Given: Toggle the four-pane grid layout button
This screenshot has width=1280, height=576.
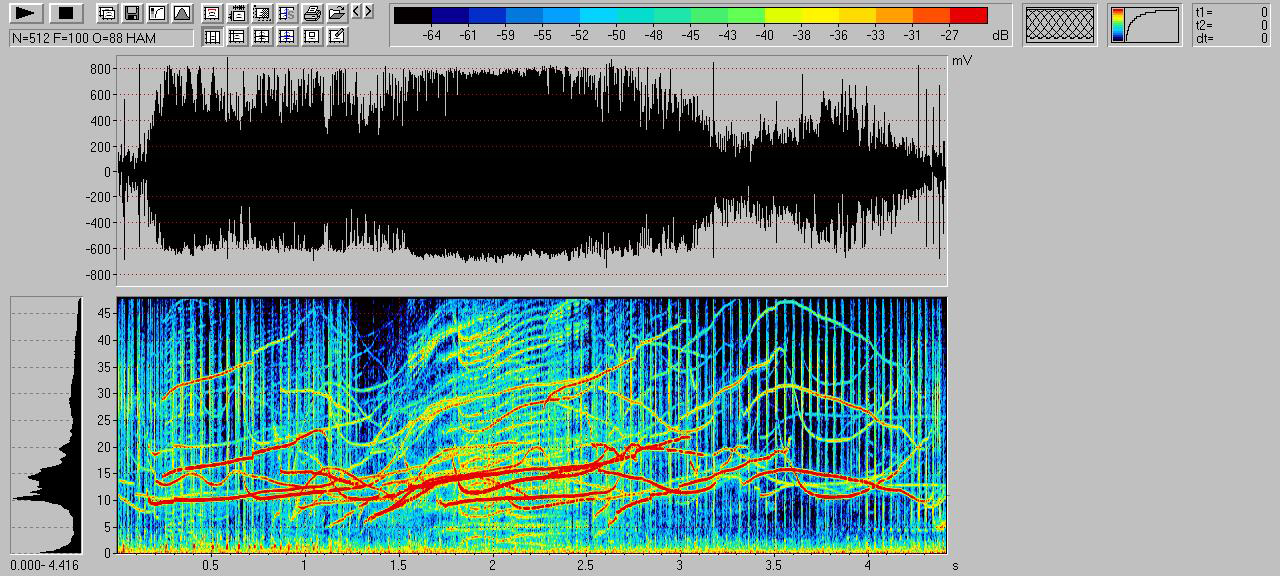Looking at the screenshot, I should coord(262,37).
